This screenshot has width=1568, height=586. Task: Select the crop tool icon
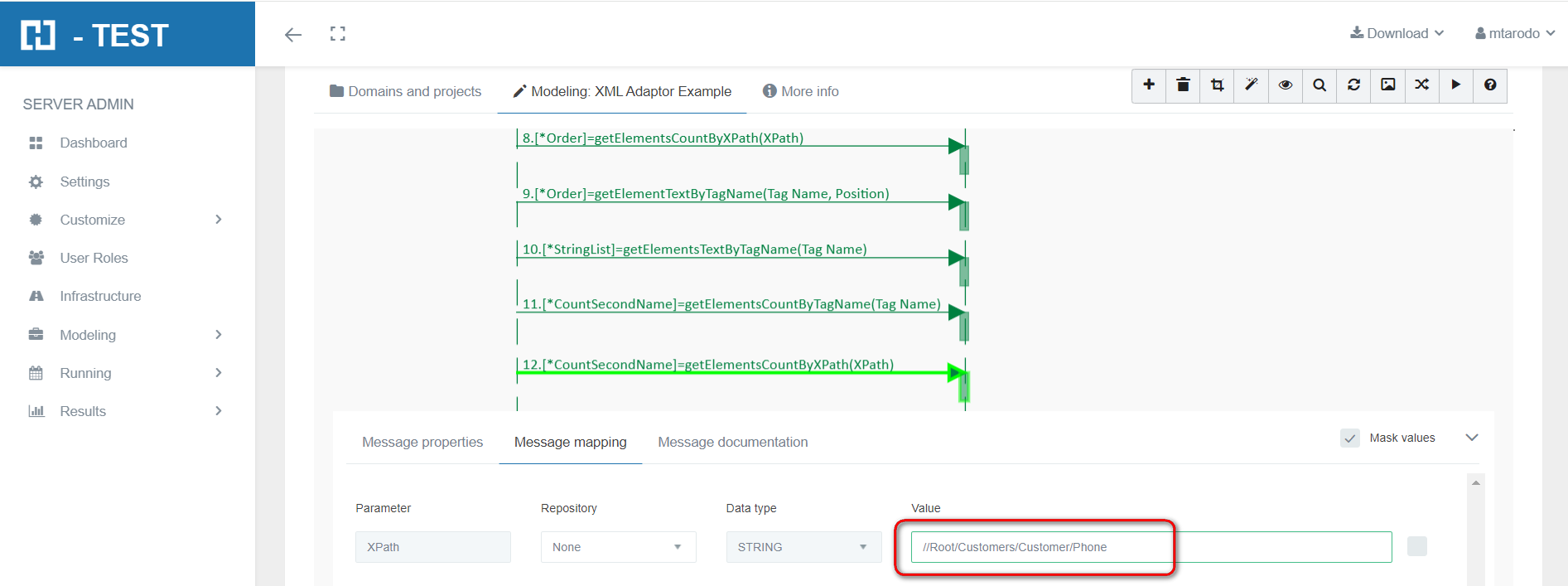(x=1217, y=85)
